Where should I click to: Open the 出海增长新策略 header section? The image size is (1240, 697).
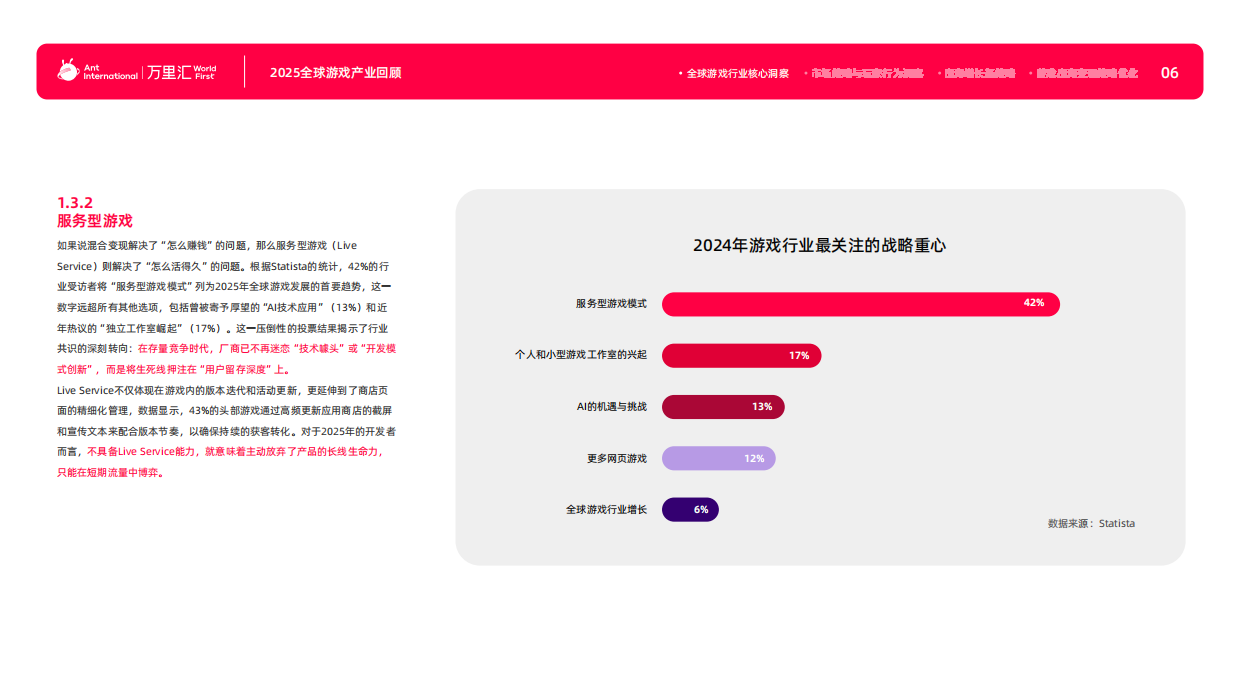pyautogui.click(x=978, y=72)
